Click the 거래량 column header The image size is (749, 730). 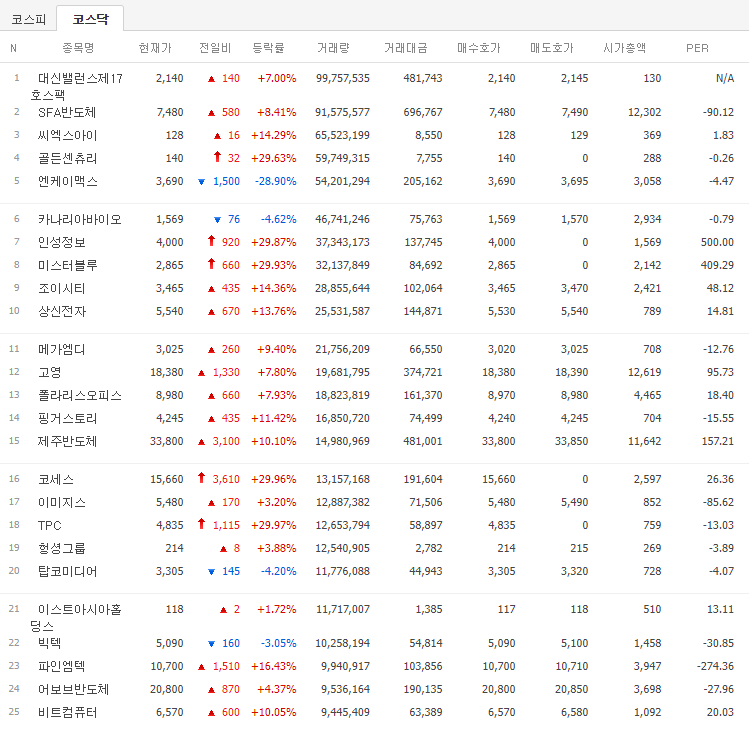coord(333,48)
